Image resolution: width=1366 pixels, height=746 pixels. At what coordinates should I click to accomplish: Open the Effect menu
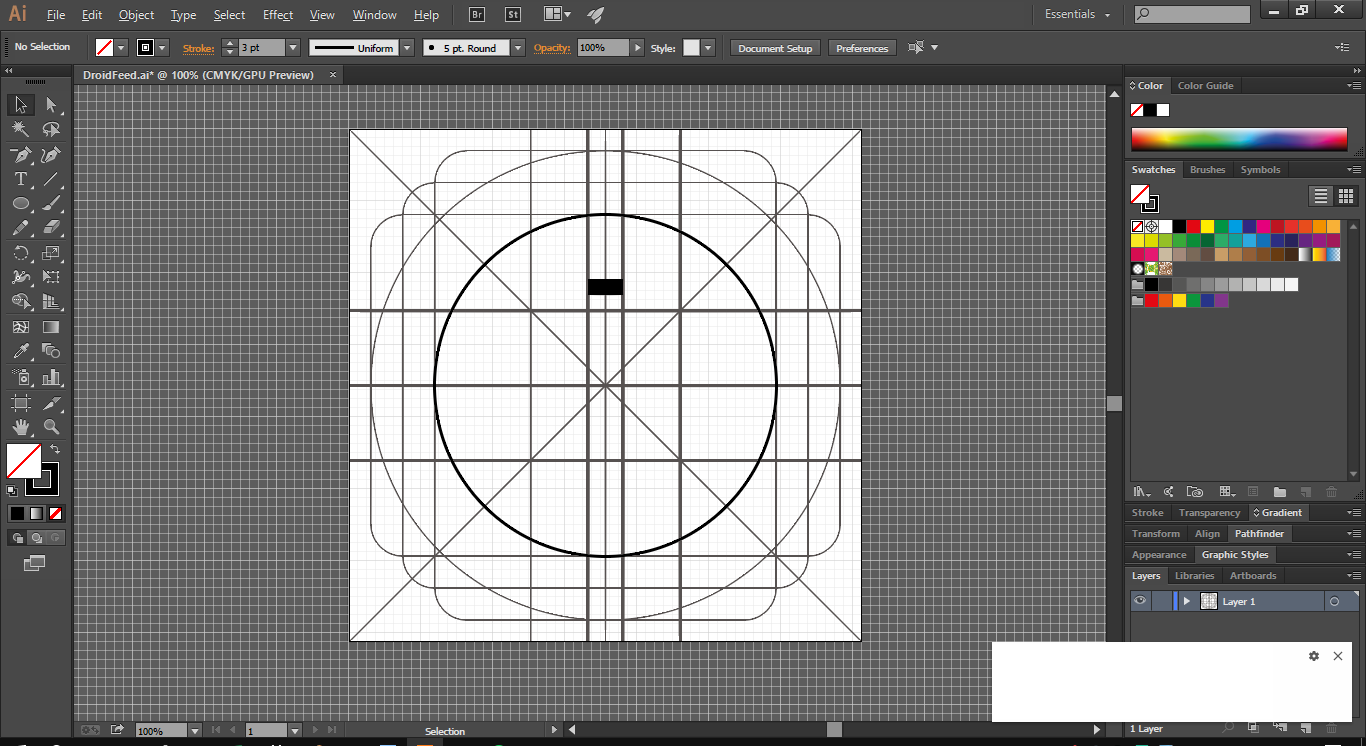pos(278,15)
